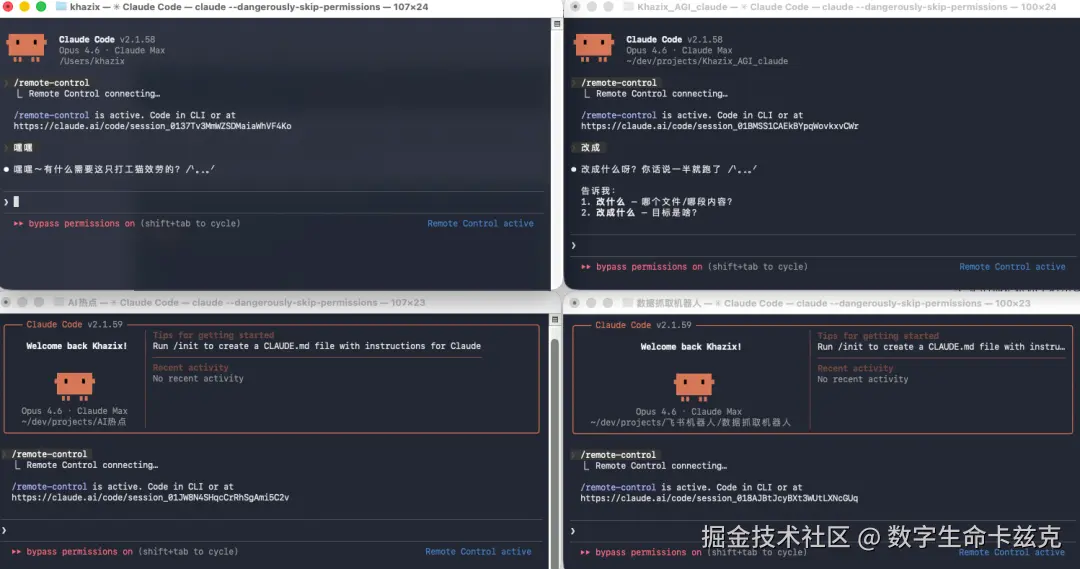Click bypass permissions on in 数据抓取机器人 window

click(x=648, y=552)
